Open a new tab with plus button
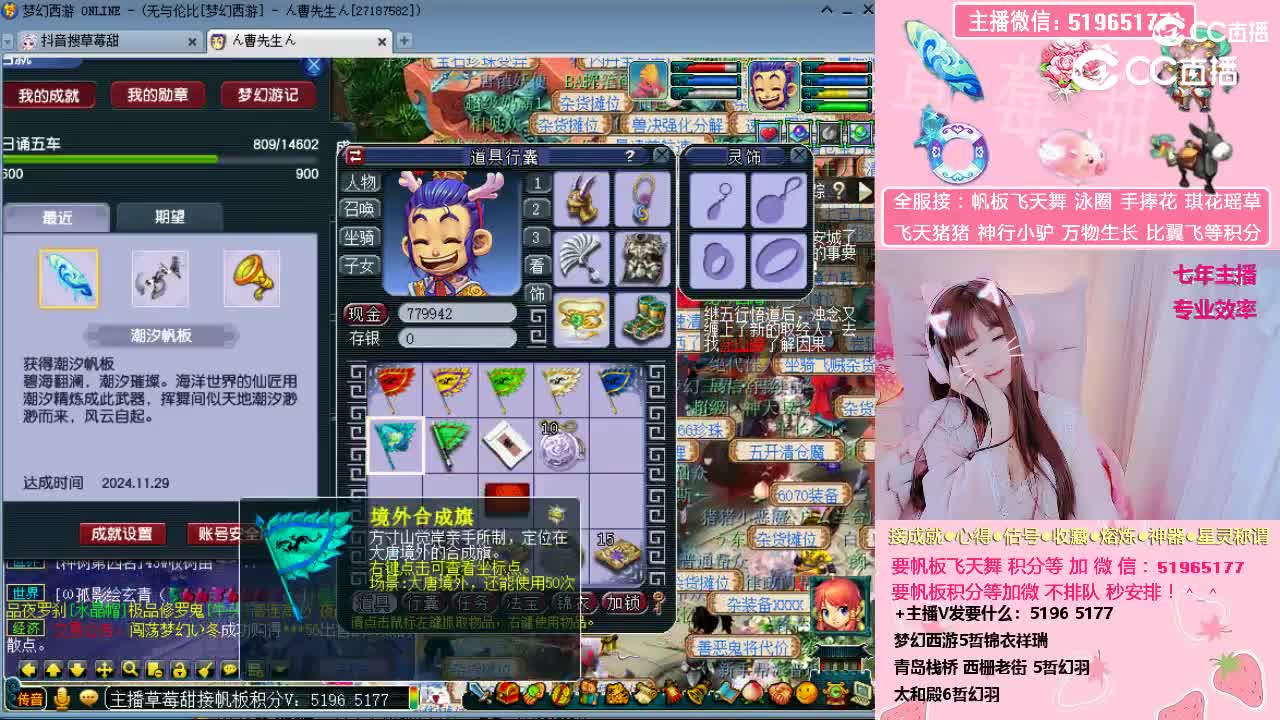1280x720 pixels. tap(404, 41)
